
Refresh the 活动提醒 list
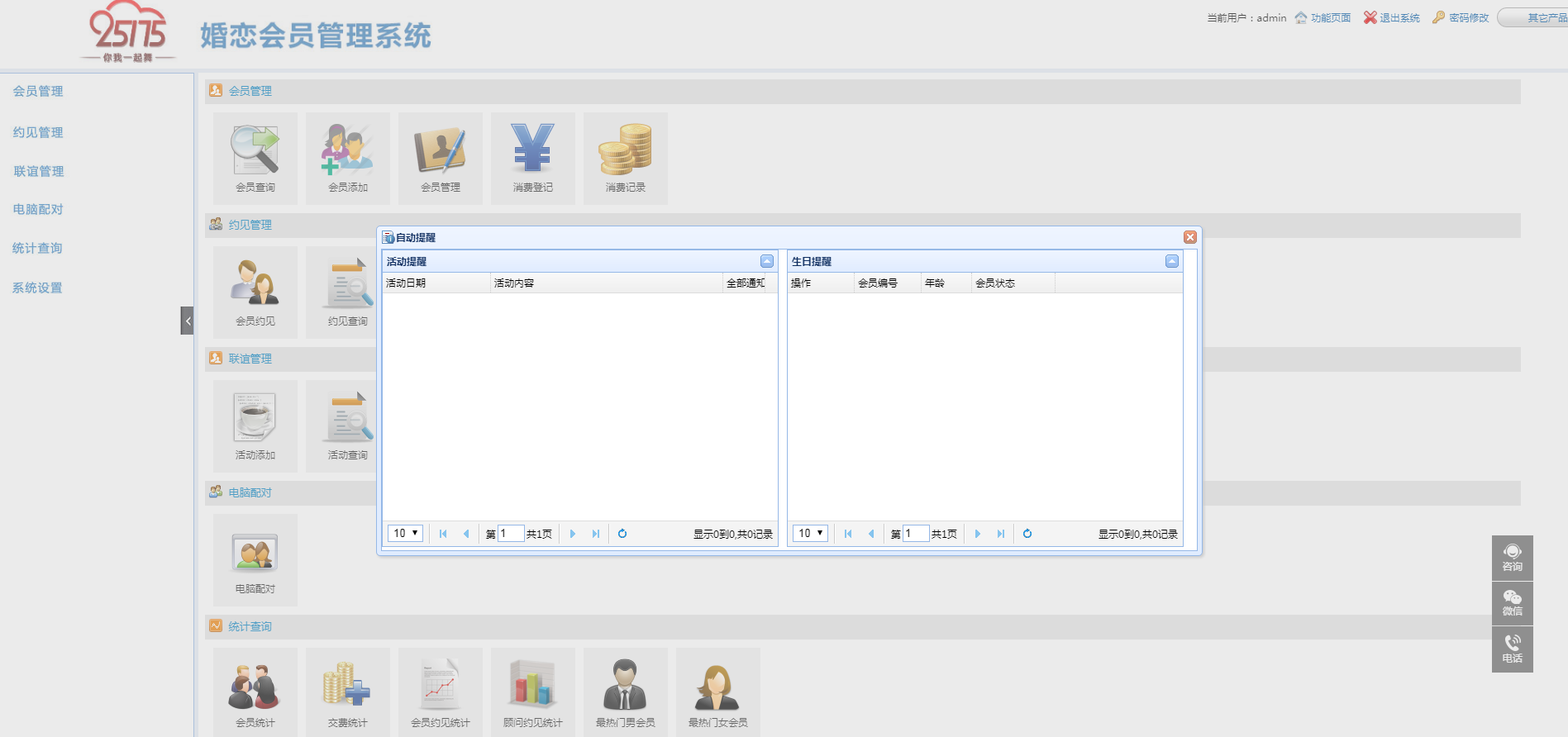(622, 534)
